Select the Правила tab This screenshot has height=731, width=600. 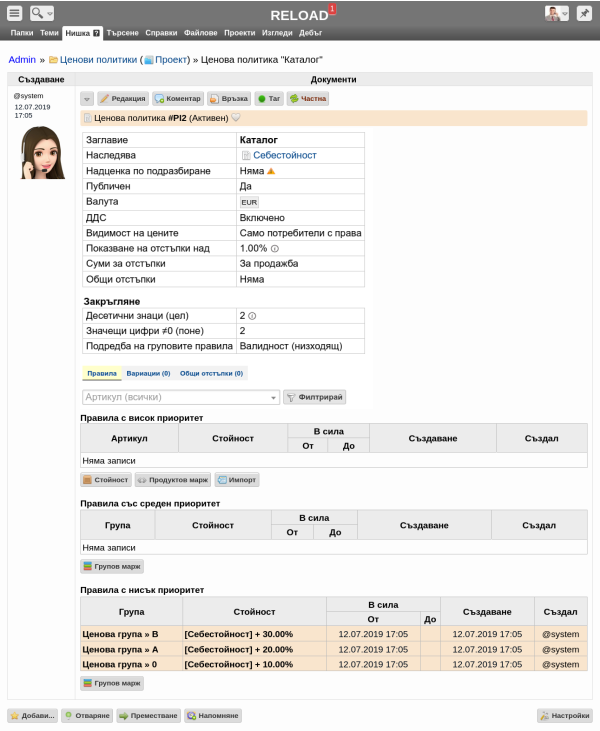point(102,373)
